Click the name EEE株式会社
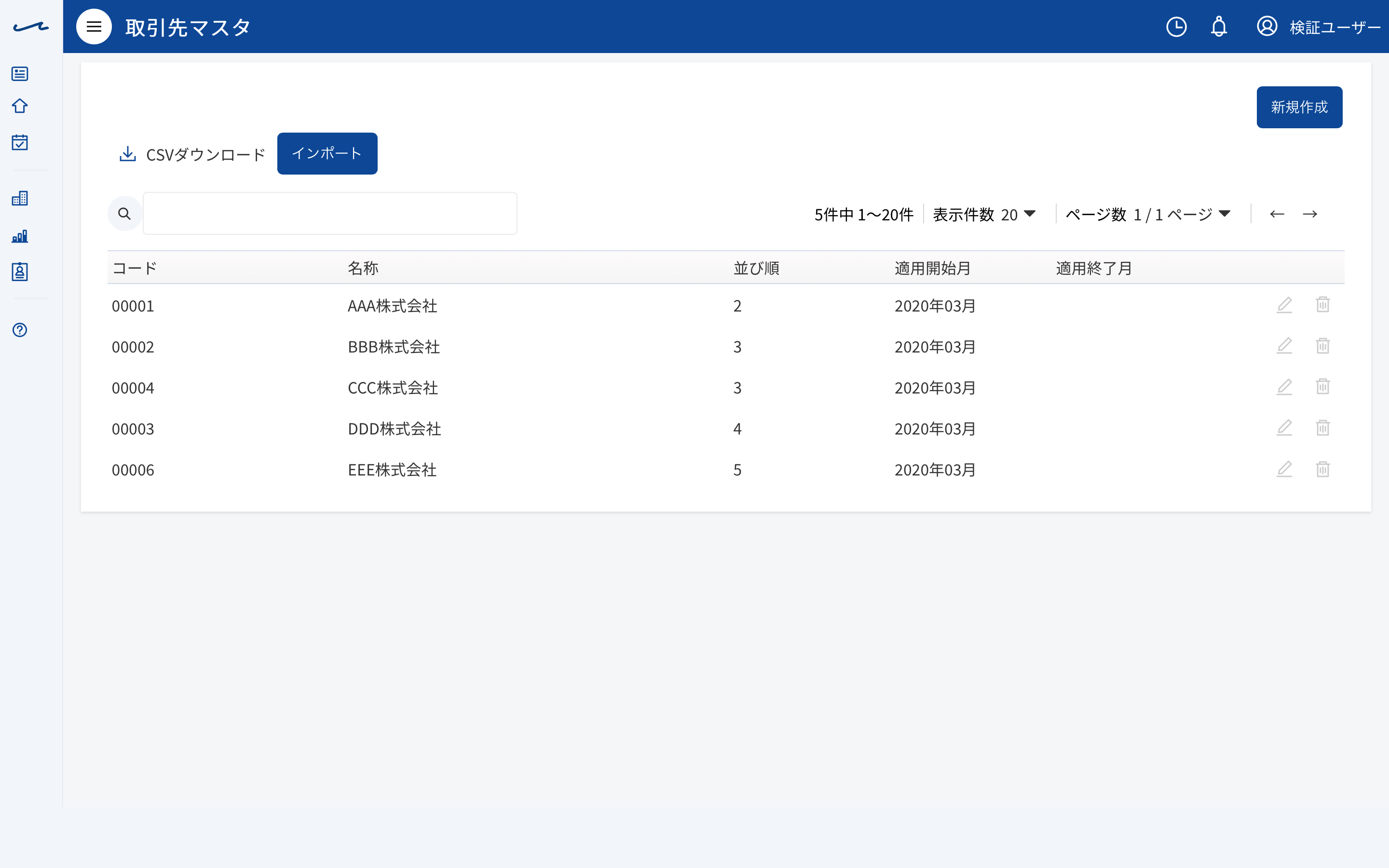 pos(392,470)
